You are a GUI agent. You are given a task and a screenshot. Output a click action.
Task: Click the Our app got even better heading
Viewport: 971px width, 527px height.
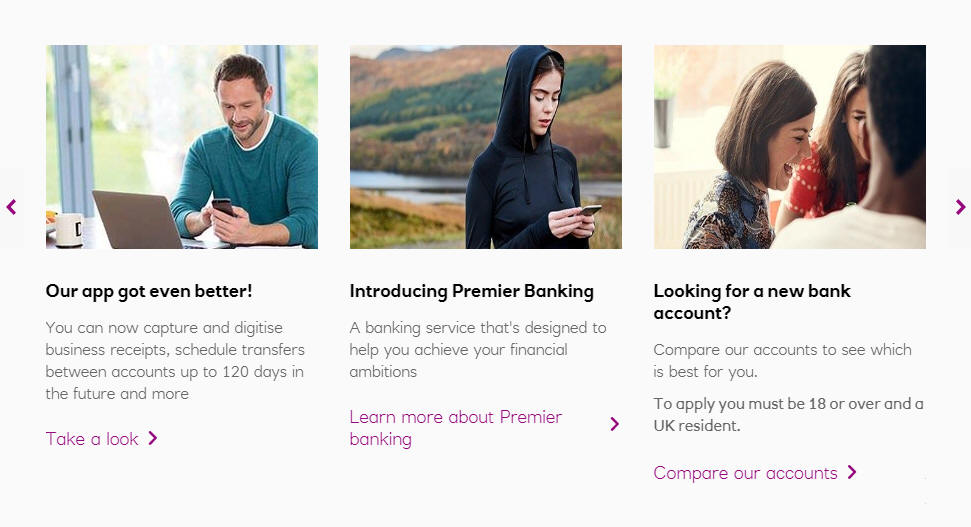tap(149, 292)
